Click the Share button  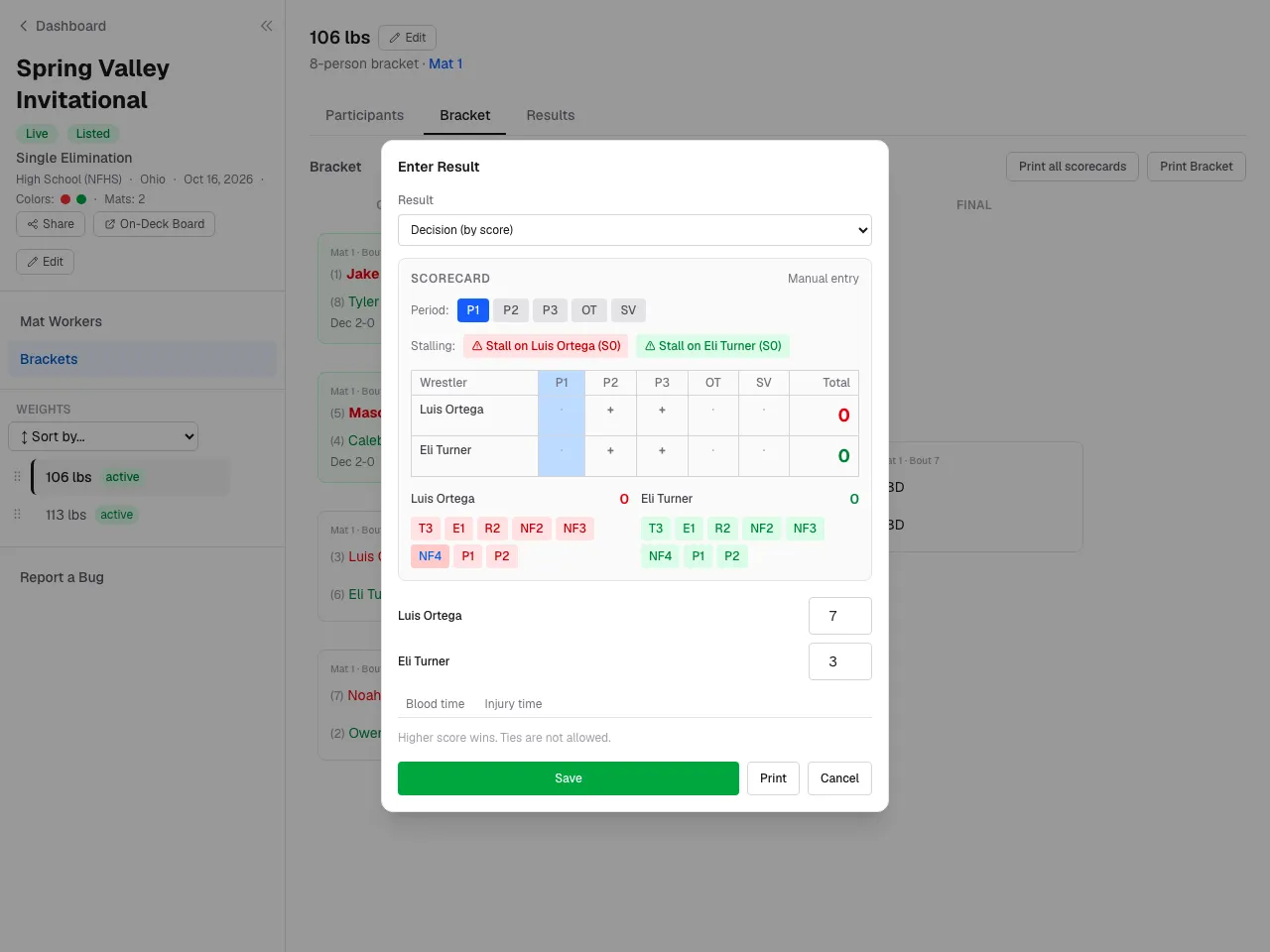click(x=51, y=224)
